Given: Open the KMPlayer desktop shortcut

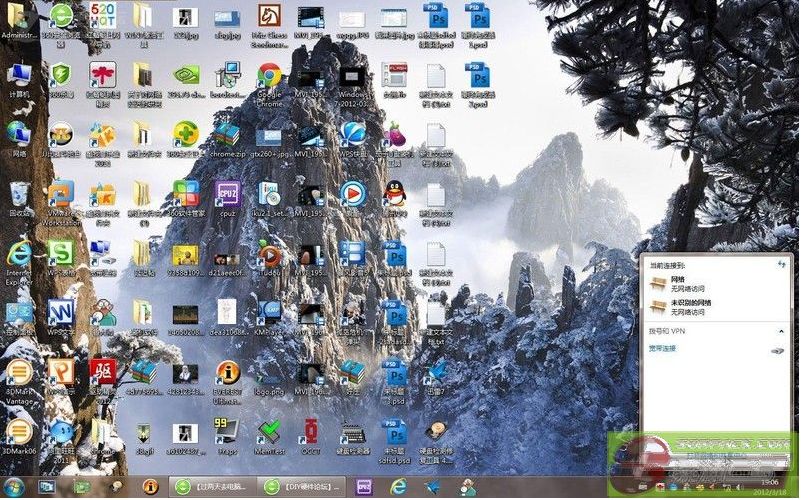Looking at the screenshot, I should point(268,313).
